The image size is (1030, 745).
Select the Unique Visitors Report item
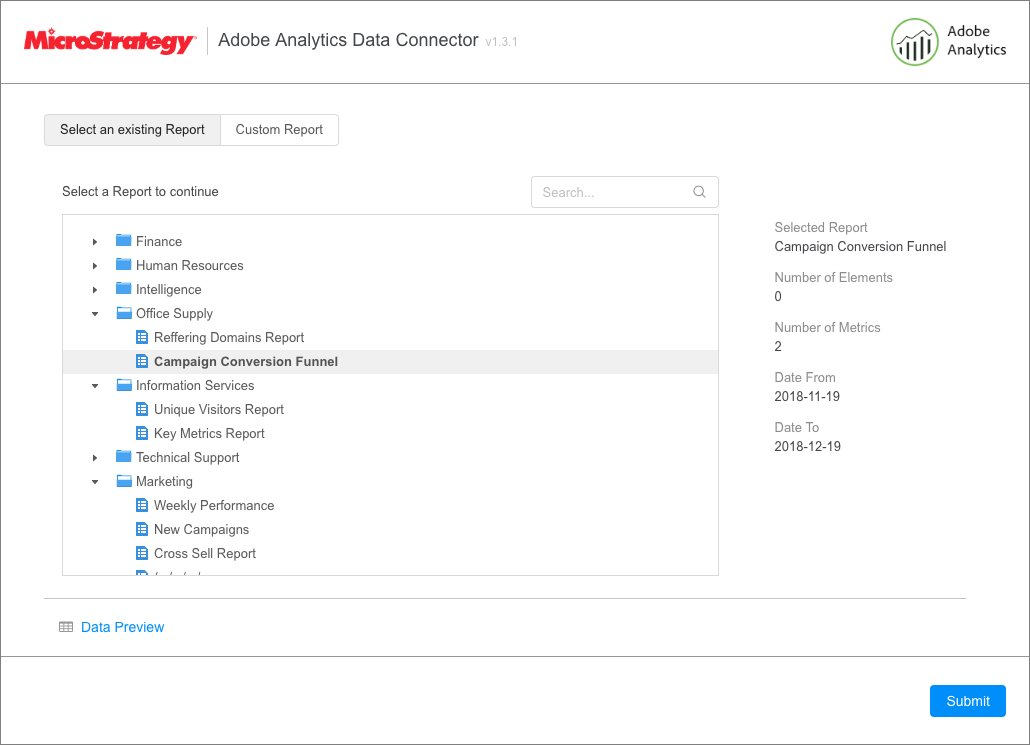218,409
